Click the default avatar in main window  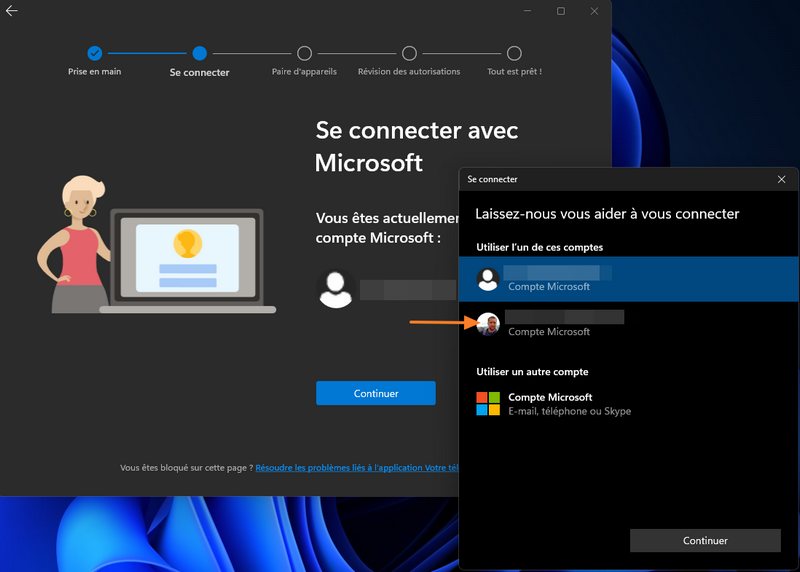pos(335,289)
